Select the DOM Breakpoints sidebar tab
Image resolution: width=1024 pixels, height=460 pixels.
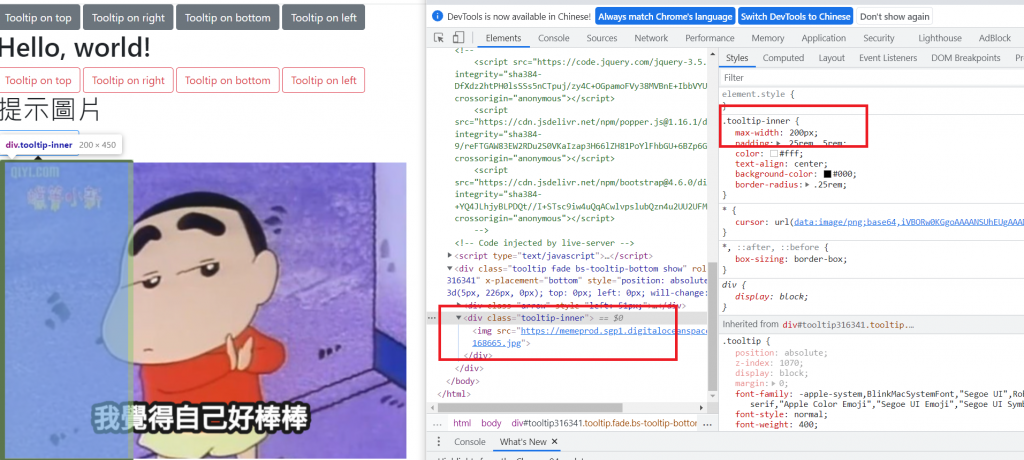[966, 58]
